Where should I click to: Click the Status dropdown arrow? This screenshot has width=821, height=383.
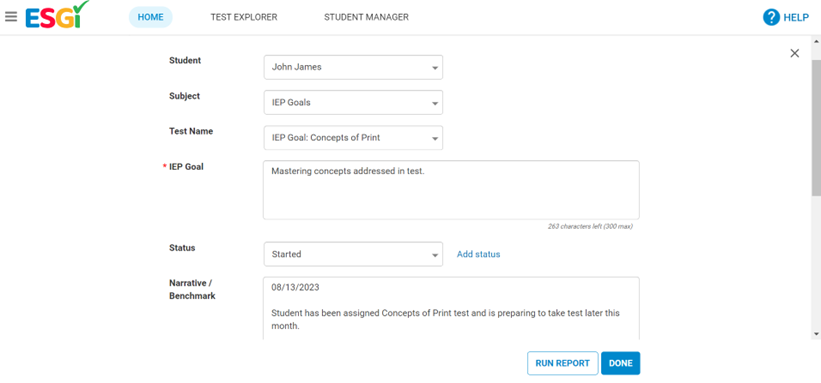point(435,255)
